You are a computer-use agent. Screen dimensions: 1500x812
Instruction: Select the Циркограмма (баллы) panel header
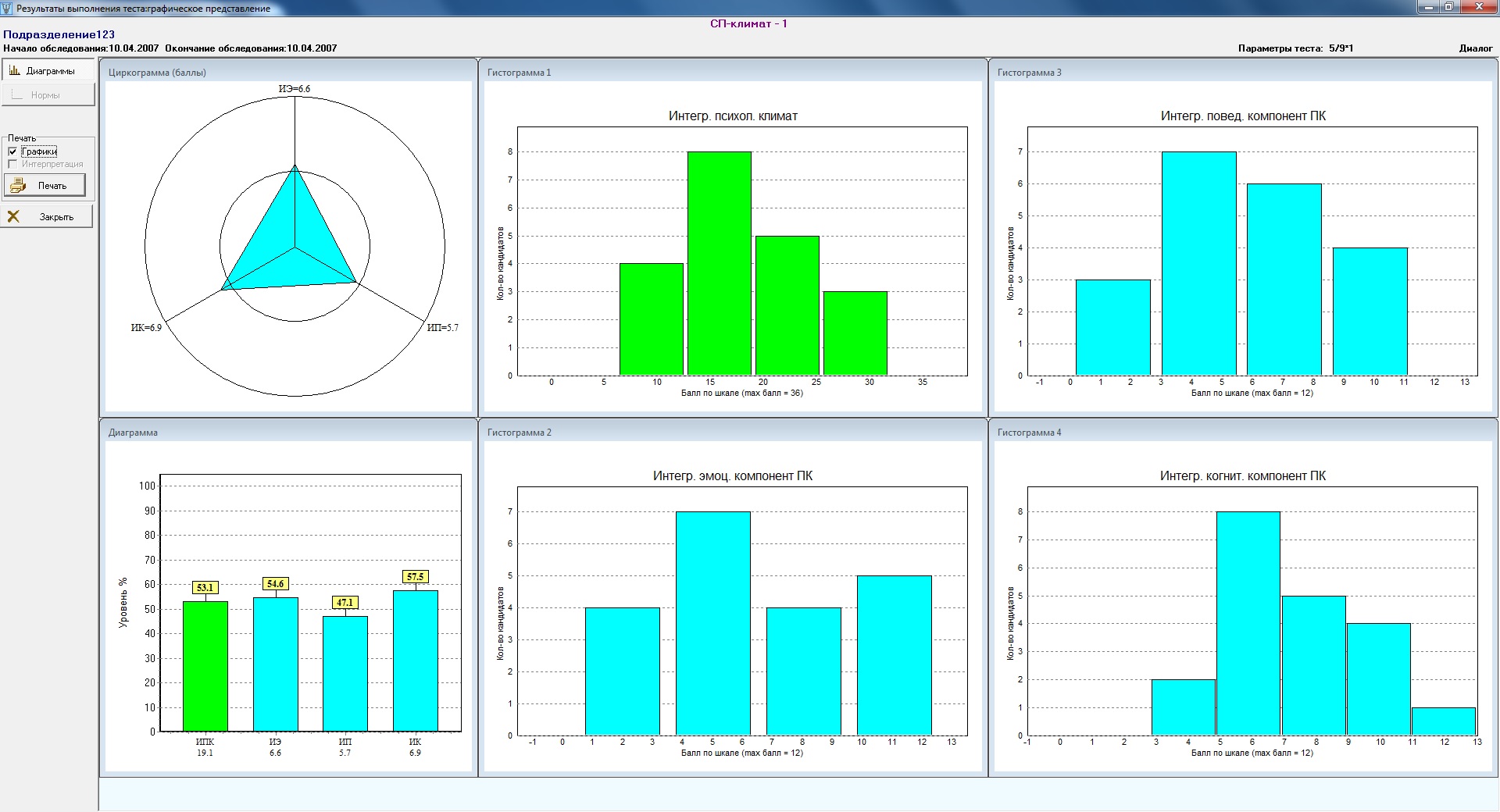tap(157, 73)
